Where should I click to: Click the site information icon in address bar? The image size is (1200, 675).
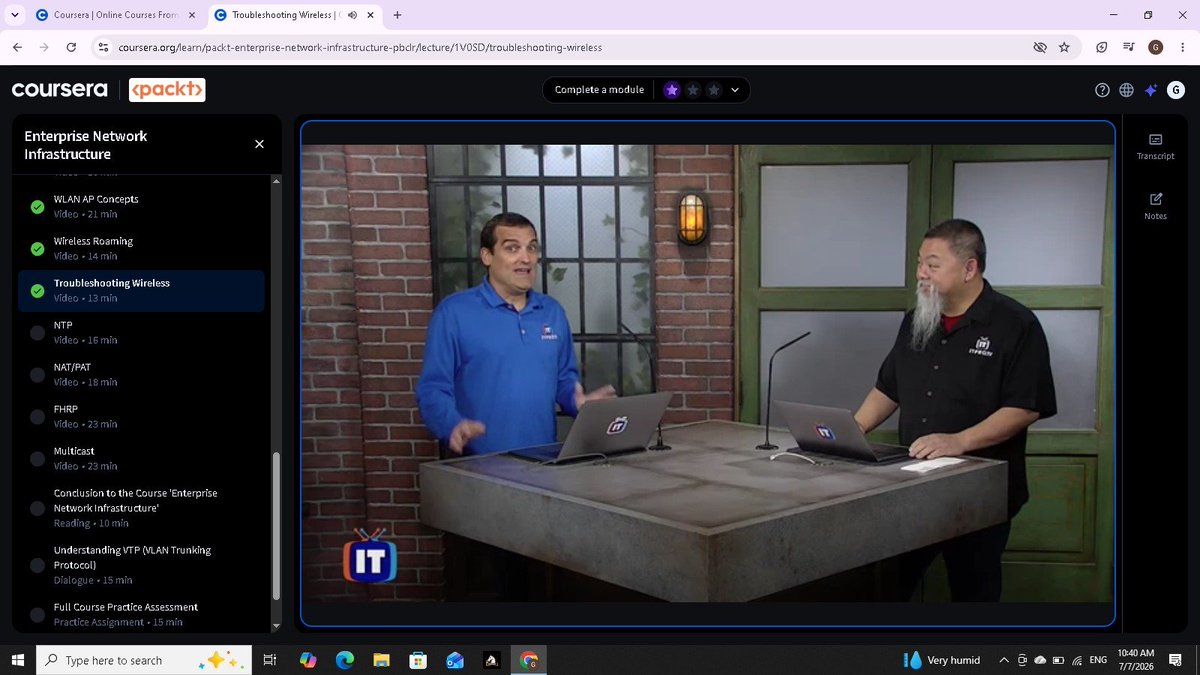click(102, 47)
